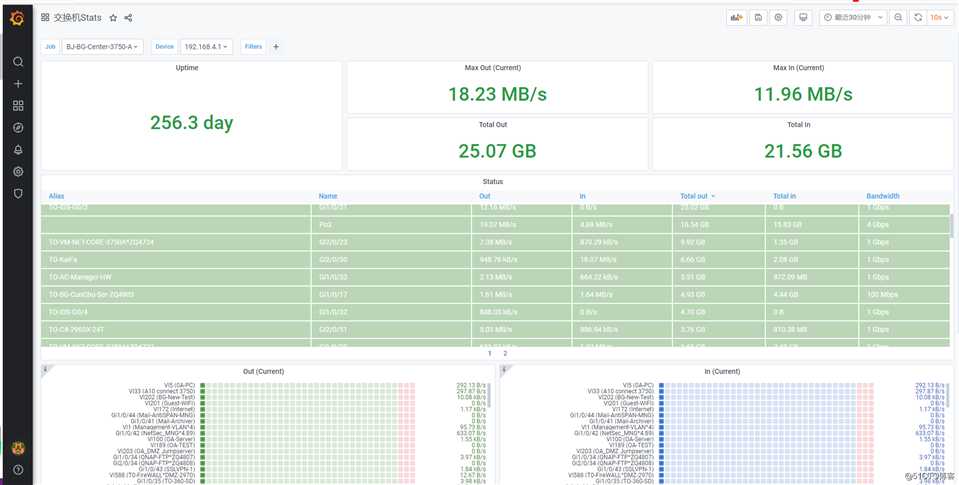
Task: Click the 18.23 MB/s value
Action: point(497,94)
